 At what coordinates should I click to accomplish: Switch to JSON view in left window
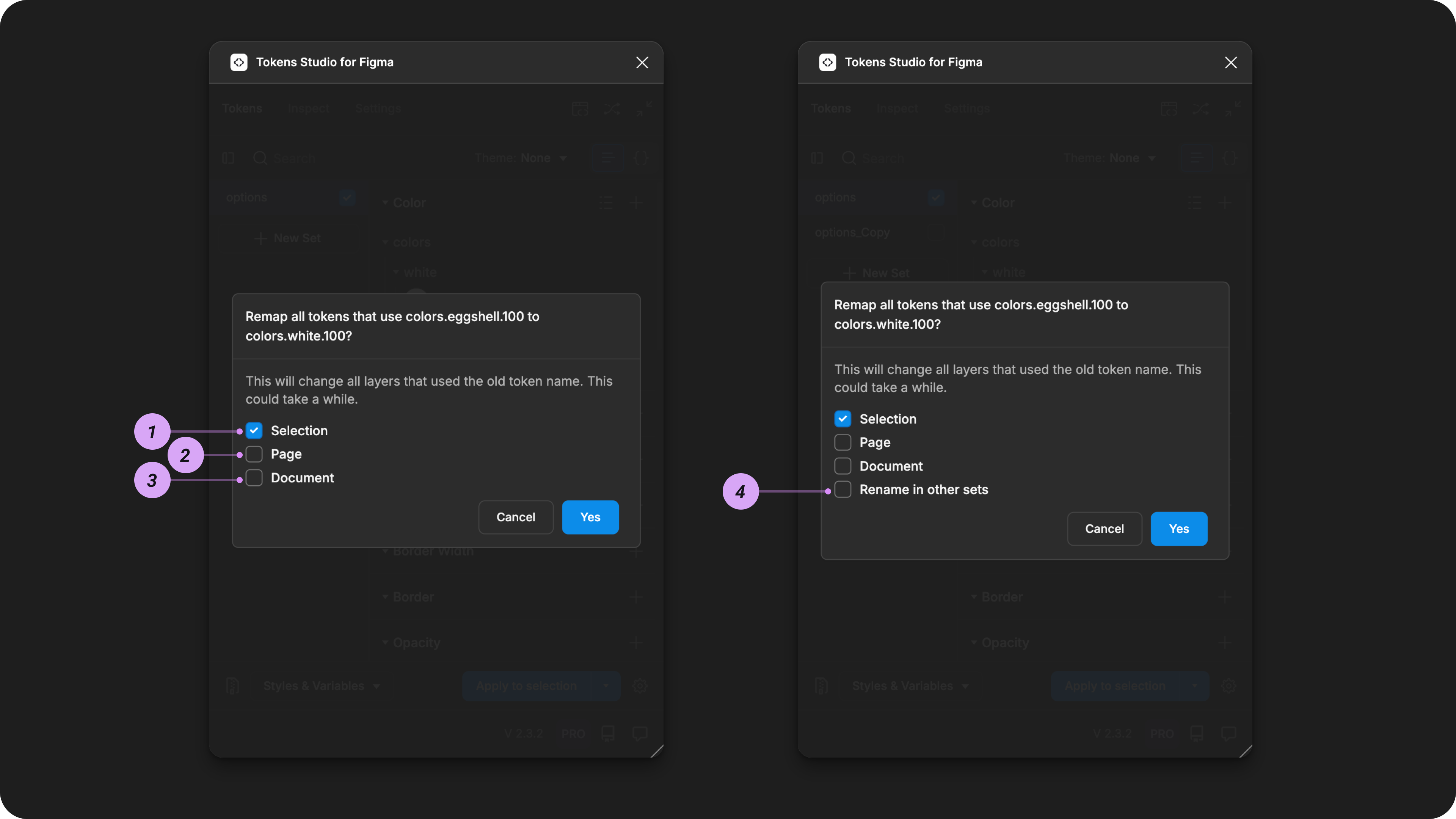(641, 158)
